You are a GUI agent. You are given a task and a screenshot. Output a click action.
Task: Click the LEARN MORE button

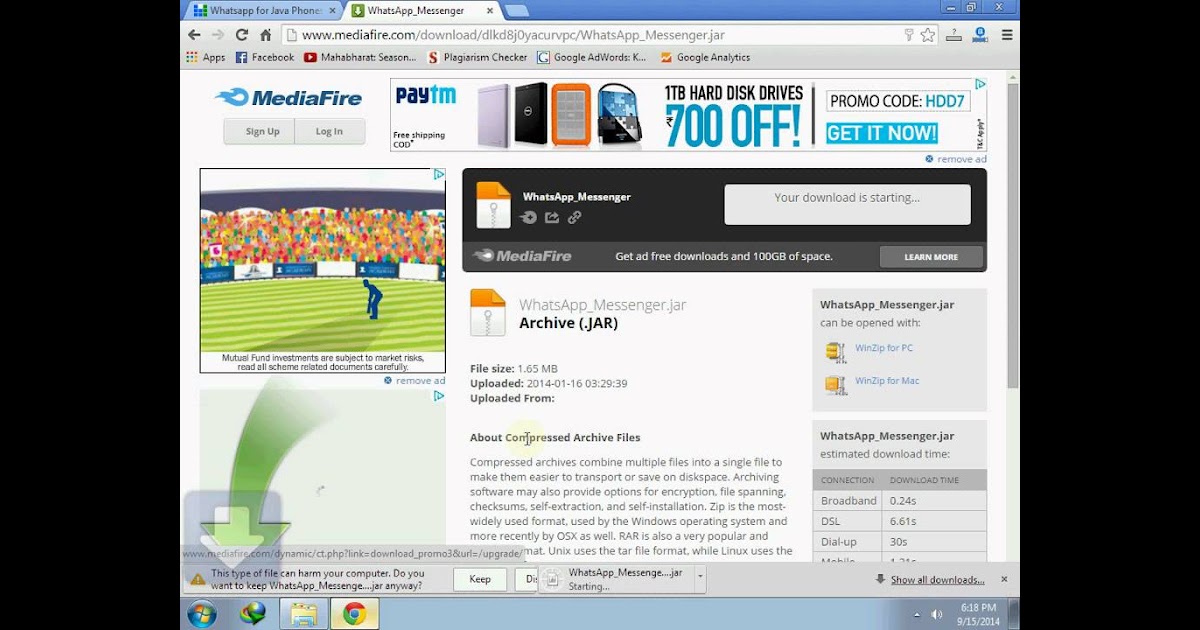tap(931, 257)
